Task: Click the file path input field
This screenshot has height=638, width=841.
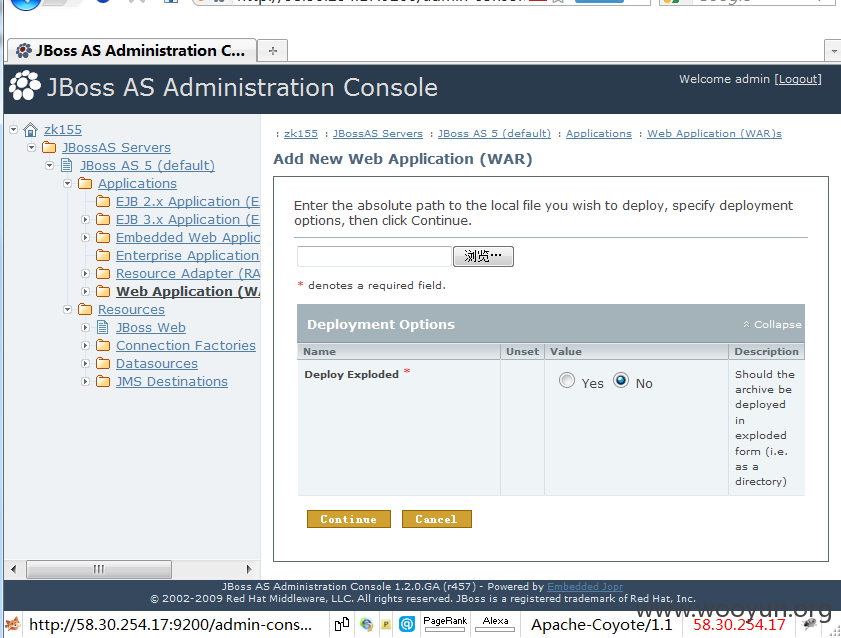Action: (374, 256)
